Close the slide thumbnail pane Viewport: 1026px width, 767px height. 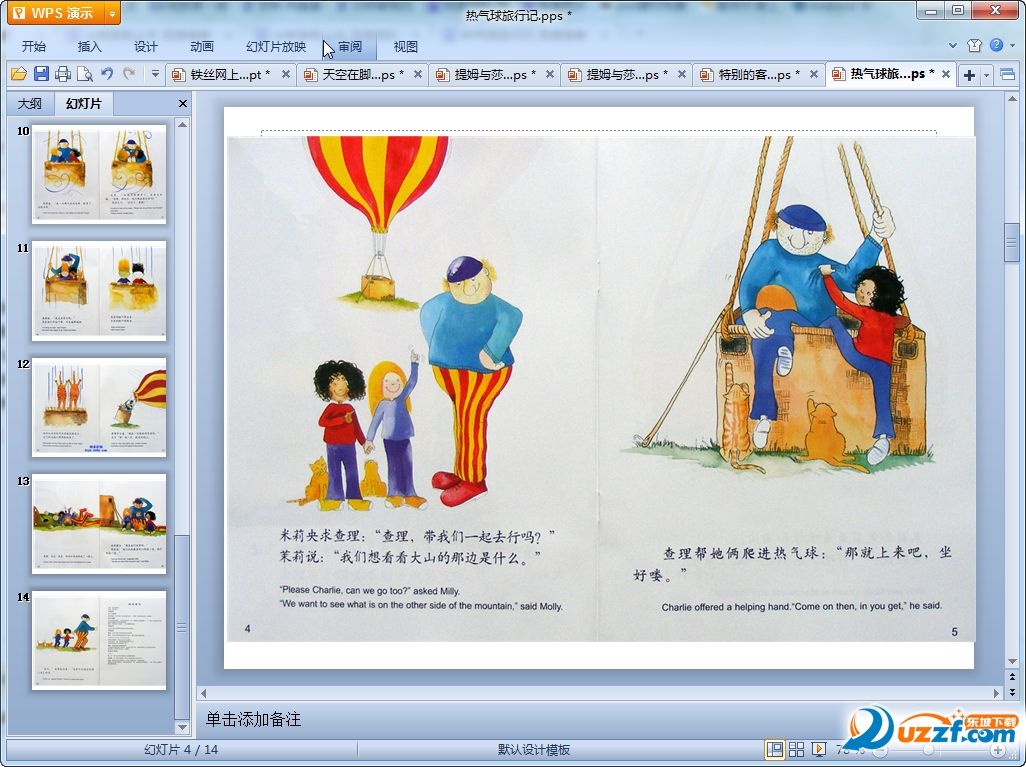pyautogui.click(x=183, y=103)
